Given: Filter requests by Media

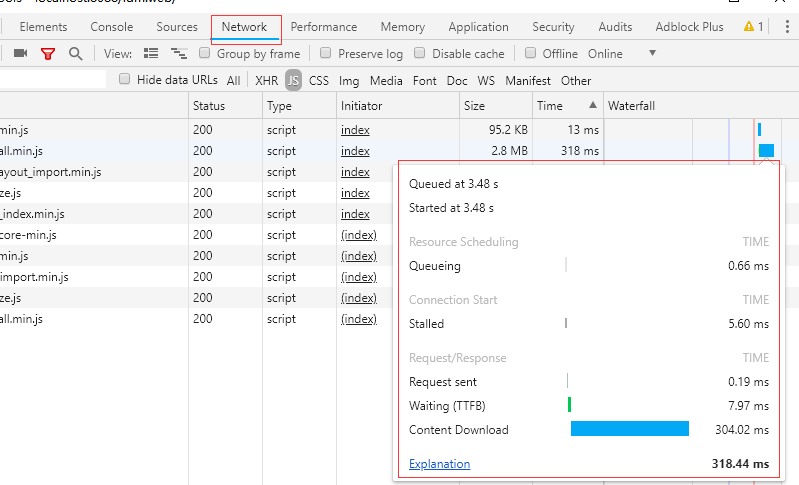Looking at the screenshot, I should 386,80.
